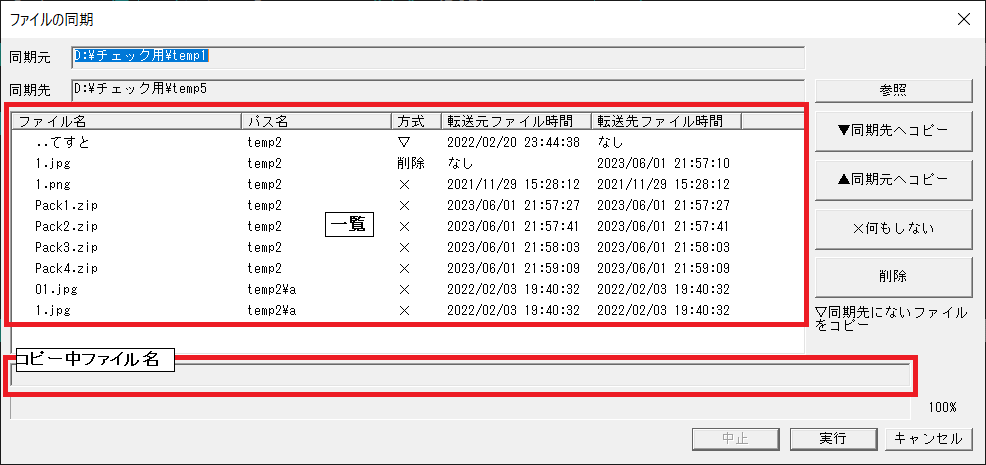This screenshot has height=465, width=986.
Task: Select the Pack2.zip row
Action: pos(407,226)
